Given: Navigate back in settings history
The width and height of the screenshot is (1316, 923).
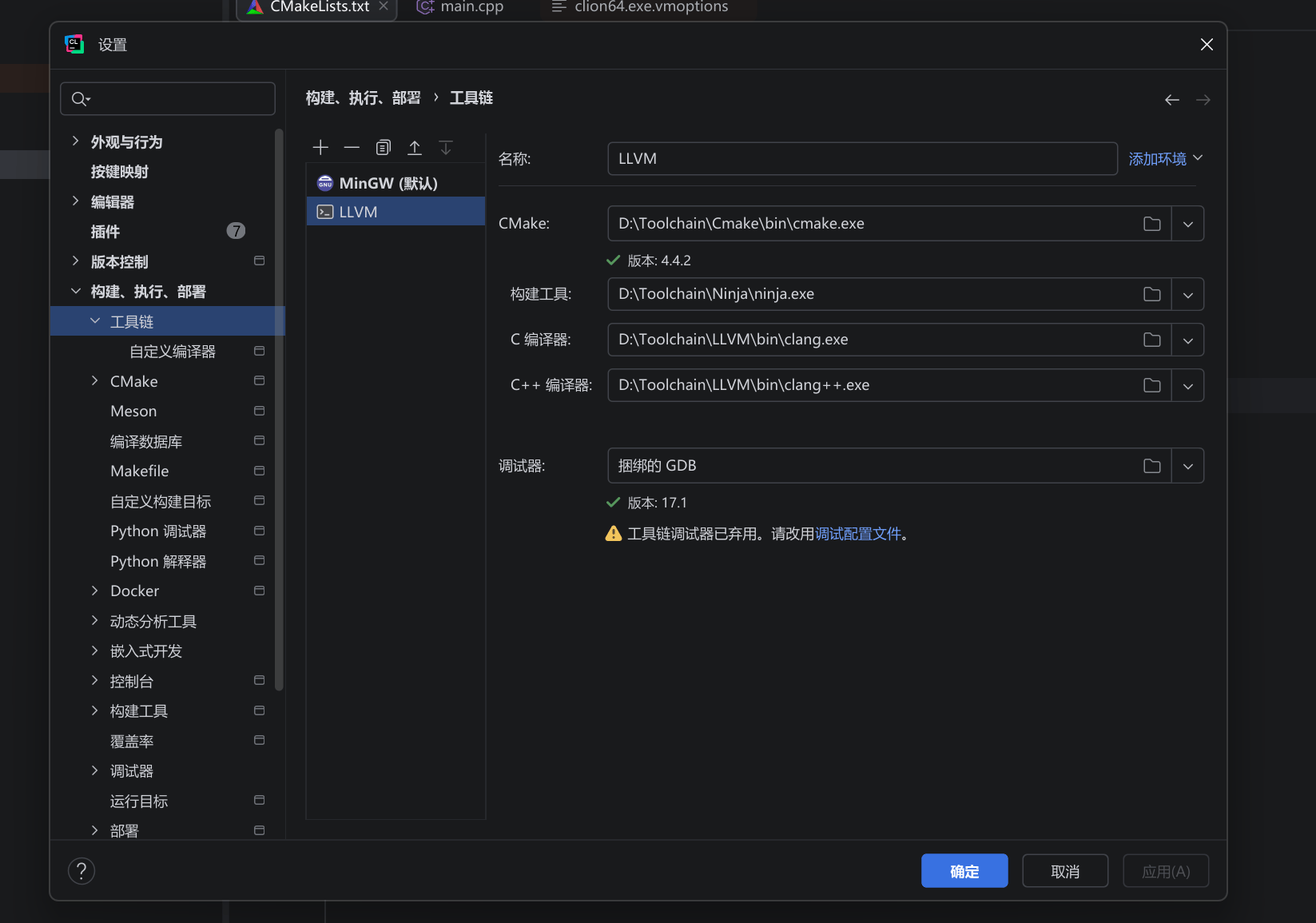Looking at the screenshot, I should [1172, 100].
